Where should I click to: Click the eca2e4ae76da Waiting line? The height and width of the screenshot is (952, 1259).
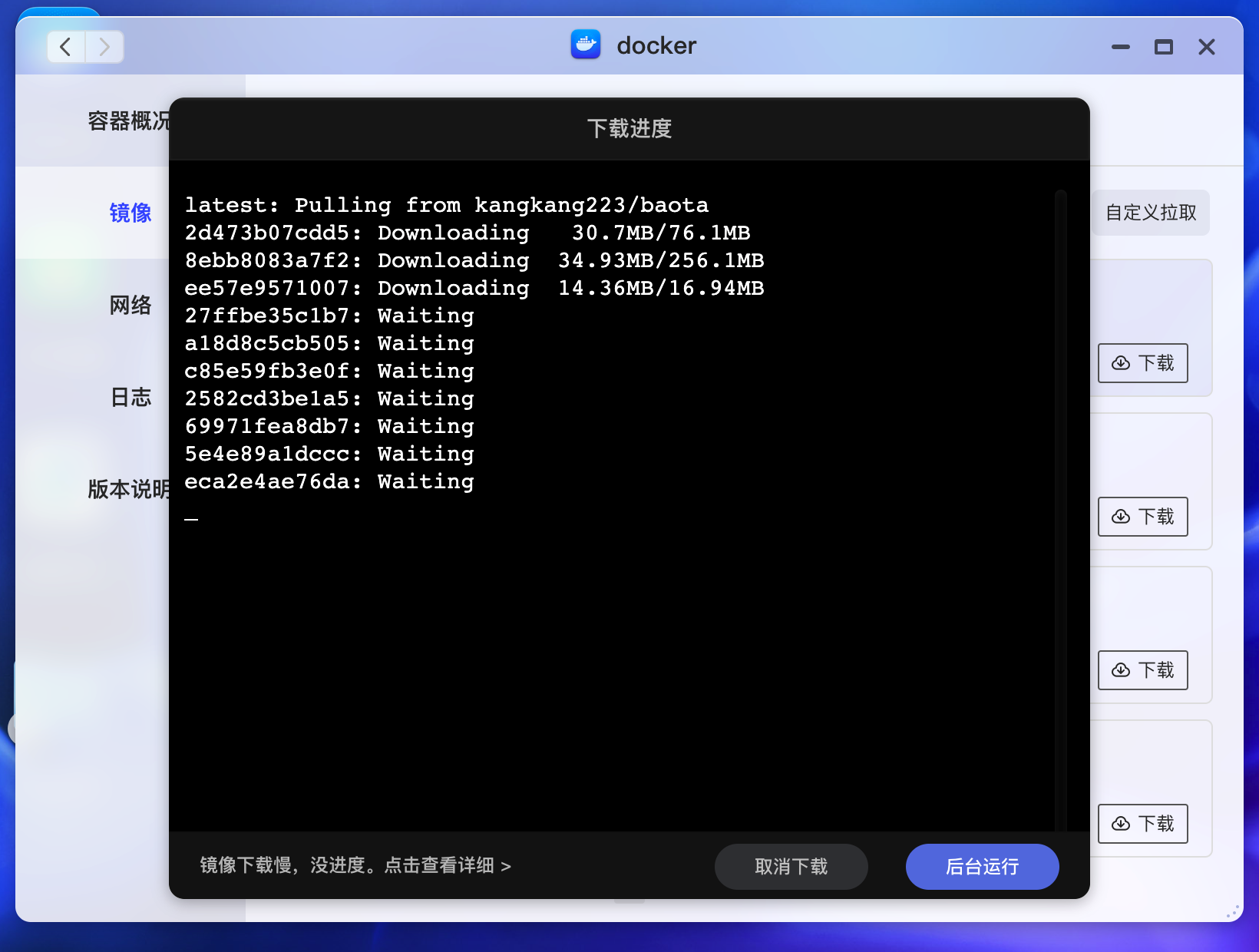click(329, 481)
